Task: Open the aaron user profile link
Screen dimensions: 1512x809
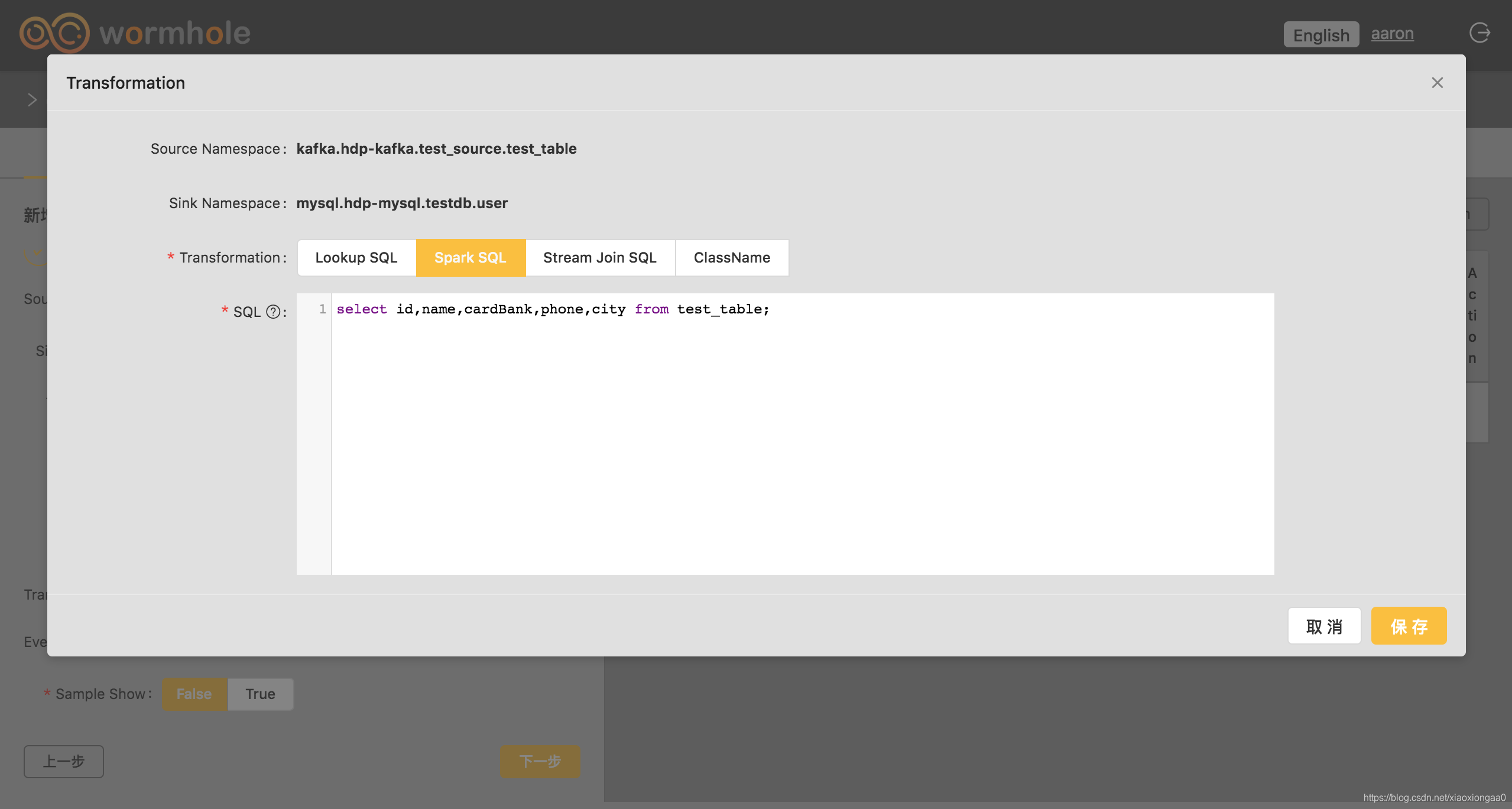Action: click(x=1392, y=34)
